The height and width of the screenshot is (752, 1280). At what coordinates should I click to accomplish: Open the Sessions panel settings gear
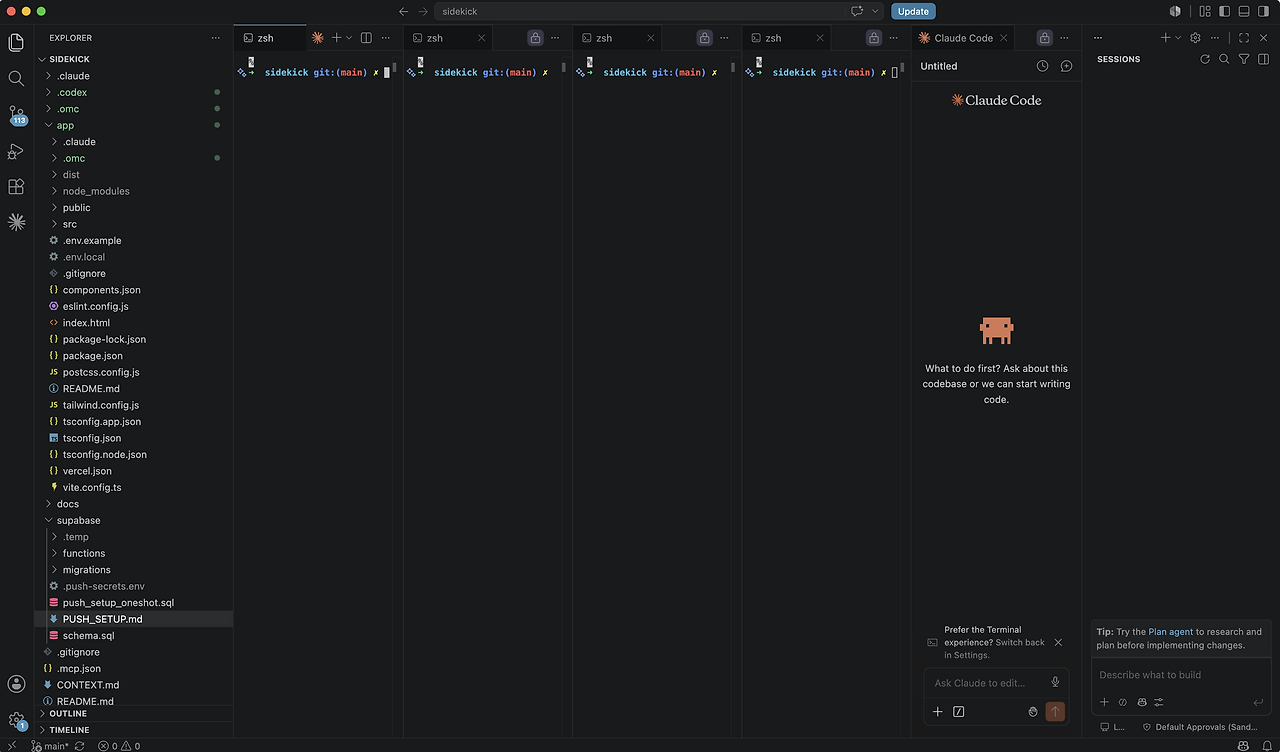[1195, 38]
